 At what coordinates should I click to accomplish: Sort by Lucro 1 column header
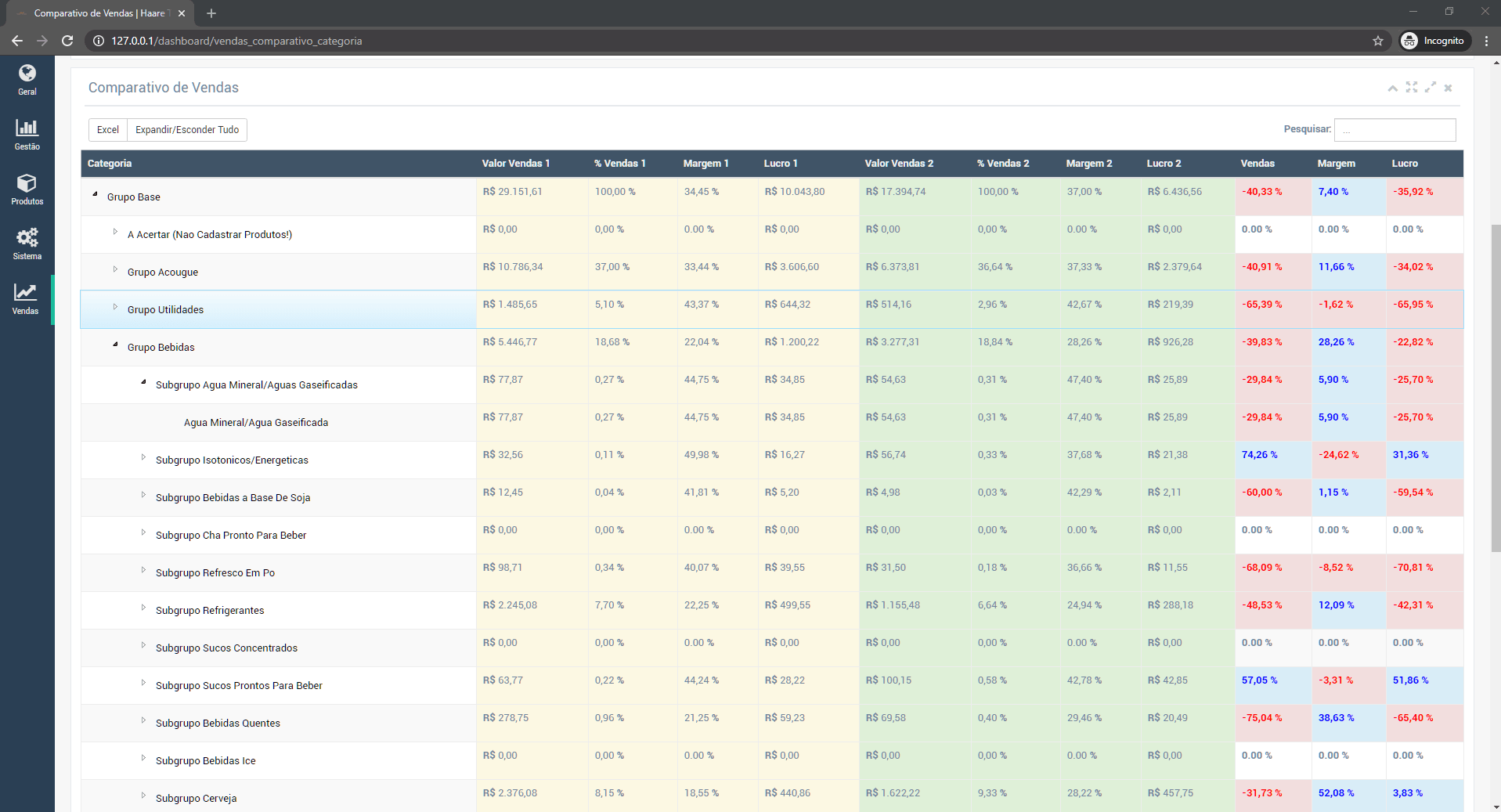tap(808, 164)
